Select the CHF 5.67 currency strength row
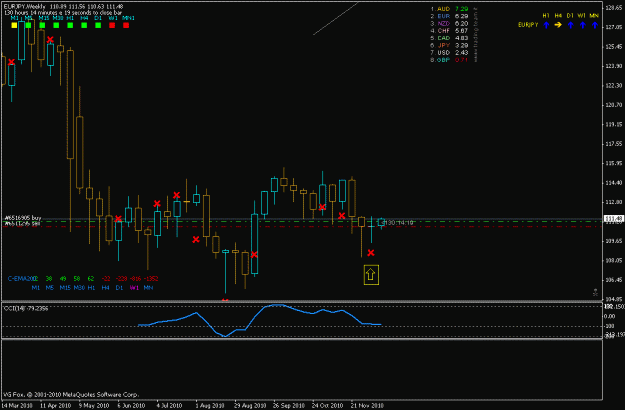This screenshot has height=410, width=625. point(449,31)
